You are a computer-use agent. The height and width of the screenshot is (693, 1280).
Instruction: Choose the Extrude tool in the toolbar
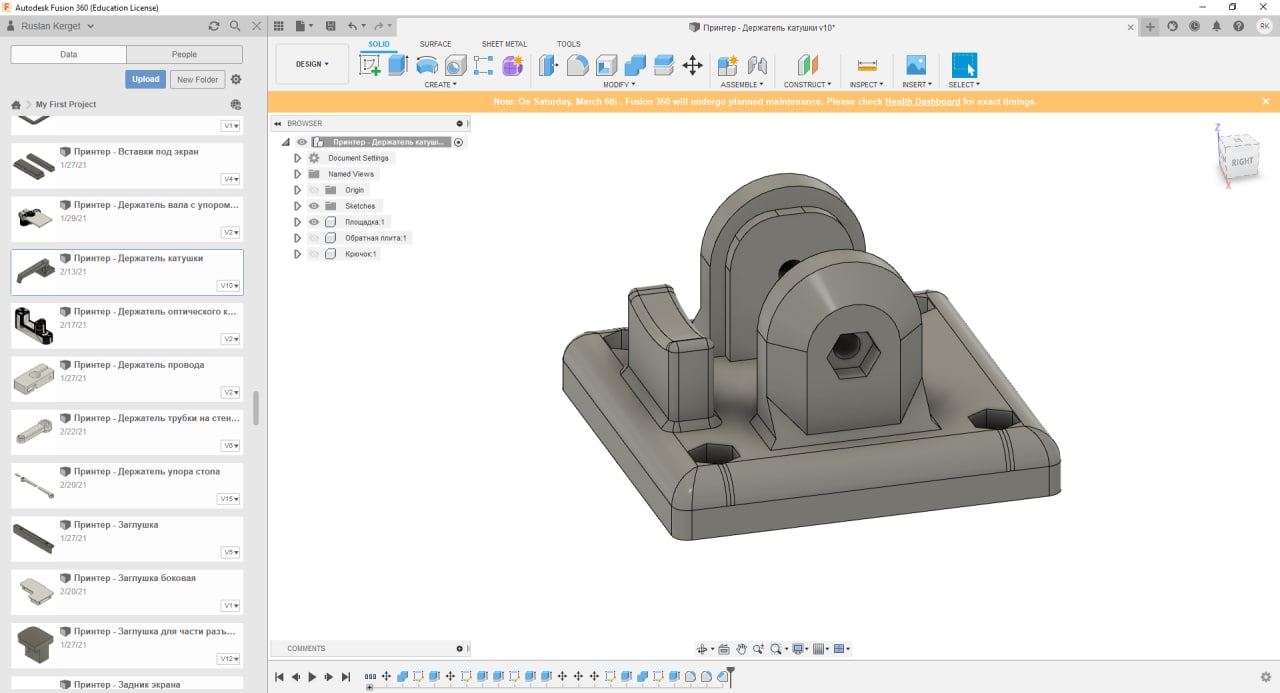coord(398,65)
